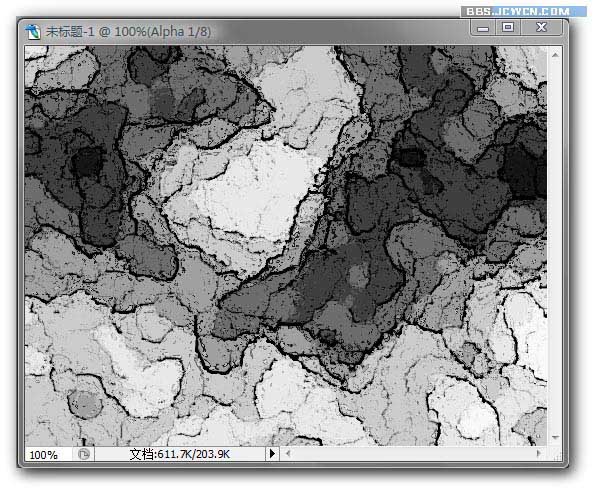
Task: Minimize the untitled document window
Action: click(483, 28)
